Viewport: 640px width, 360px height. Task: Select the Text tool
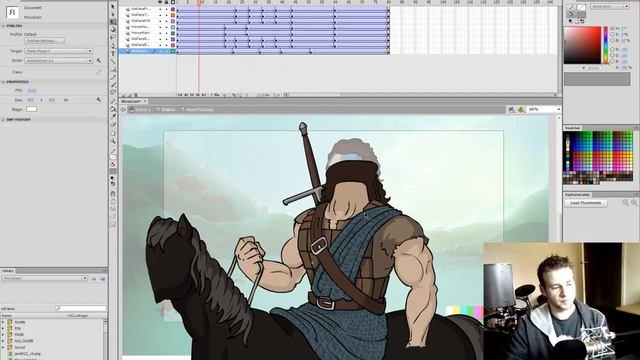coord(113,53)
